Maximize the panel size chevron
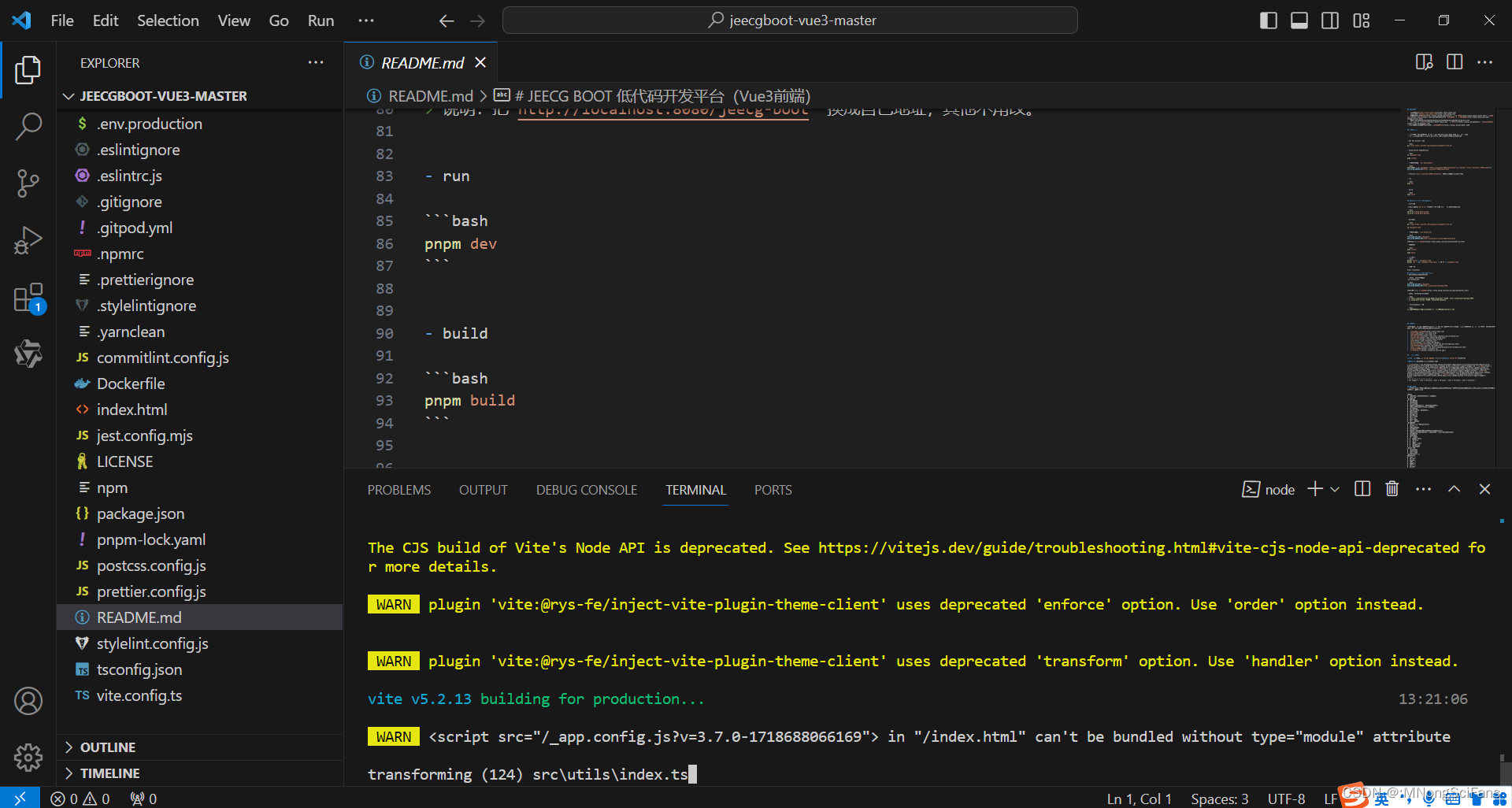 [1454, 489]
